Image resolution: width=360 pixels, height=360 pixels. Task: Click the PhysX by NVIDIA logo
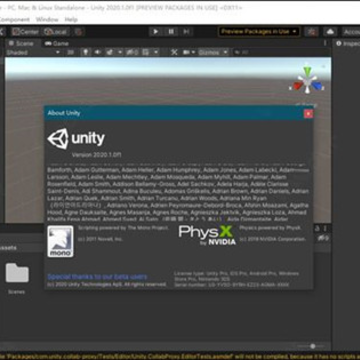[x=207, y=235]
